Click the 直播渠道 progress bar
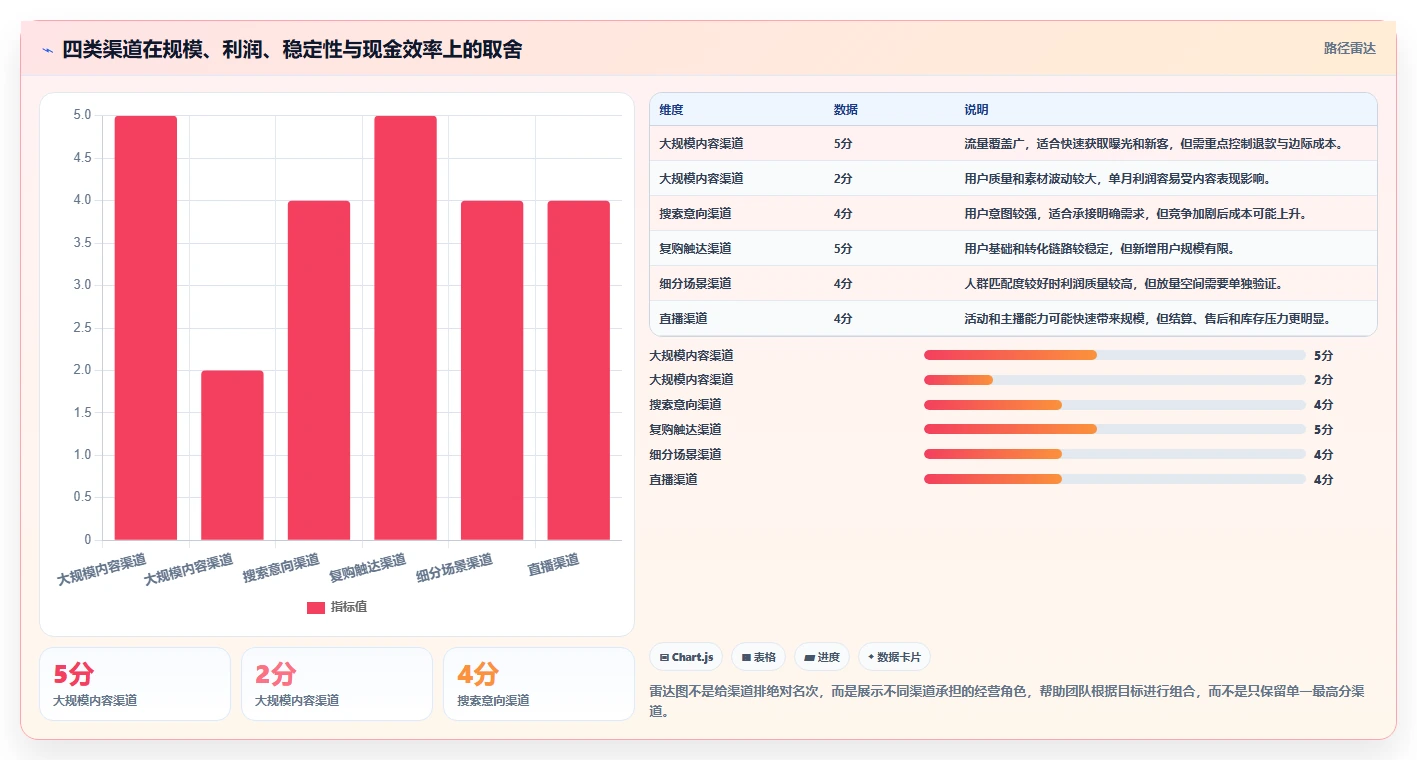The image size is (1417, 760). coord(1115,479)
